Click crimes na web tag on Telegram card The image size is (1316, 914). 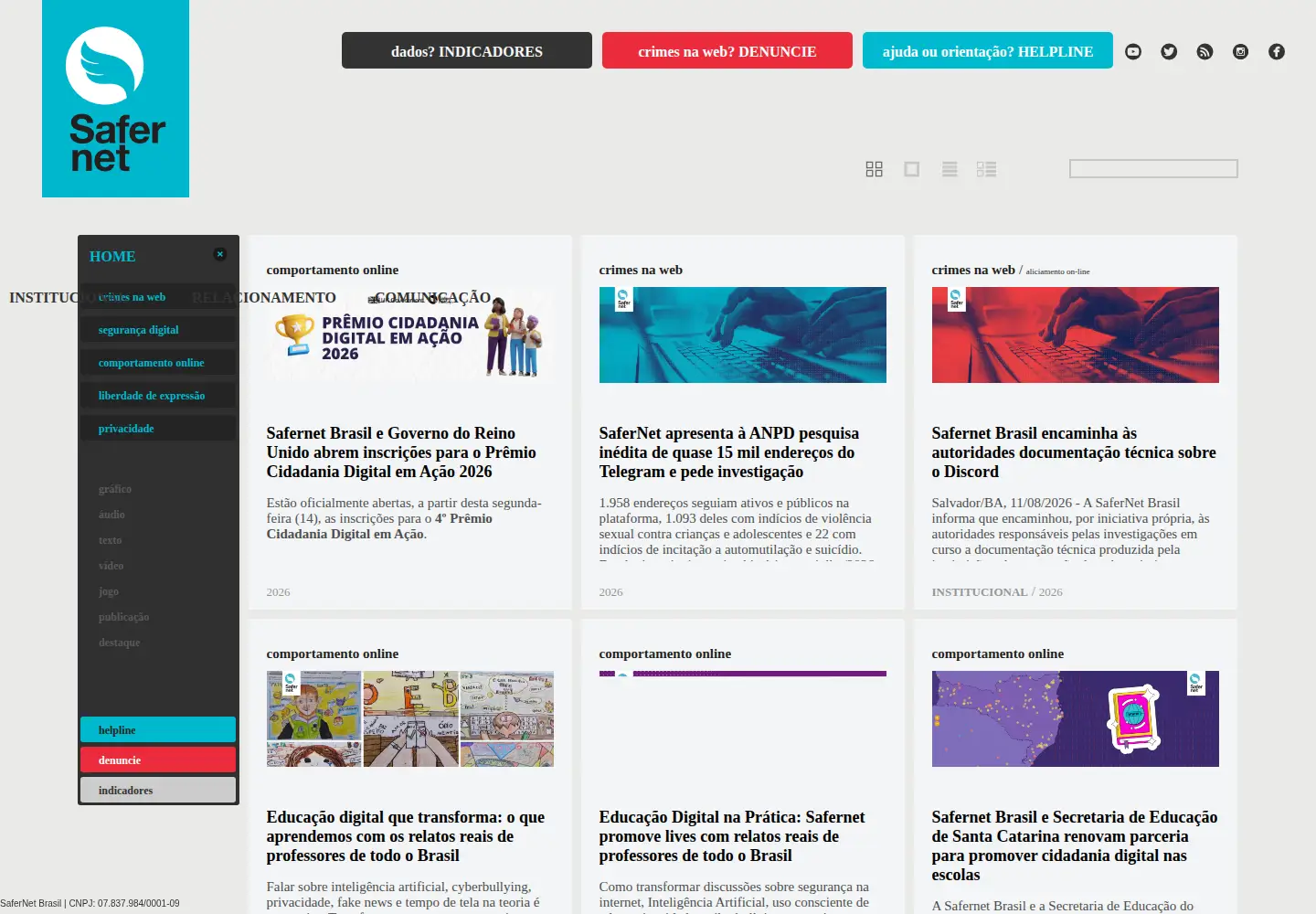coord(641,270)
